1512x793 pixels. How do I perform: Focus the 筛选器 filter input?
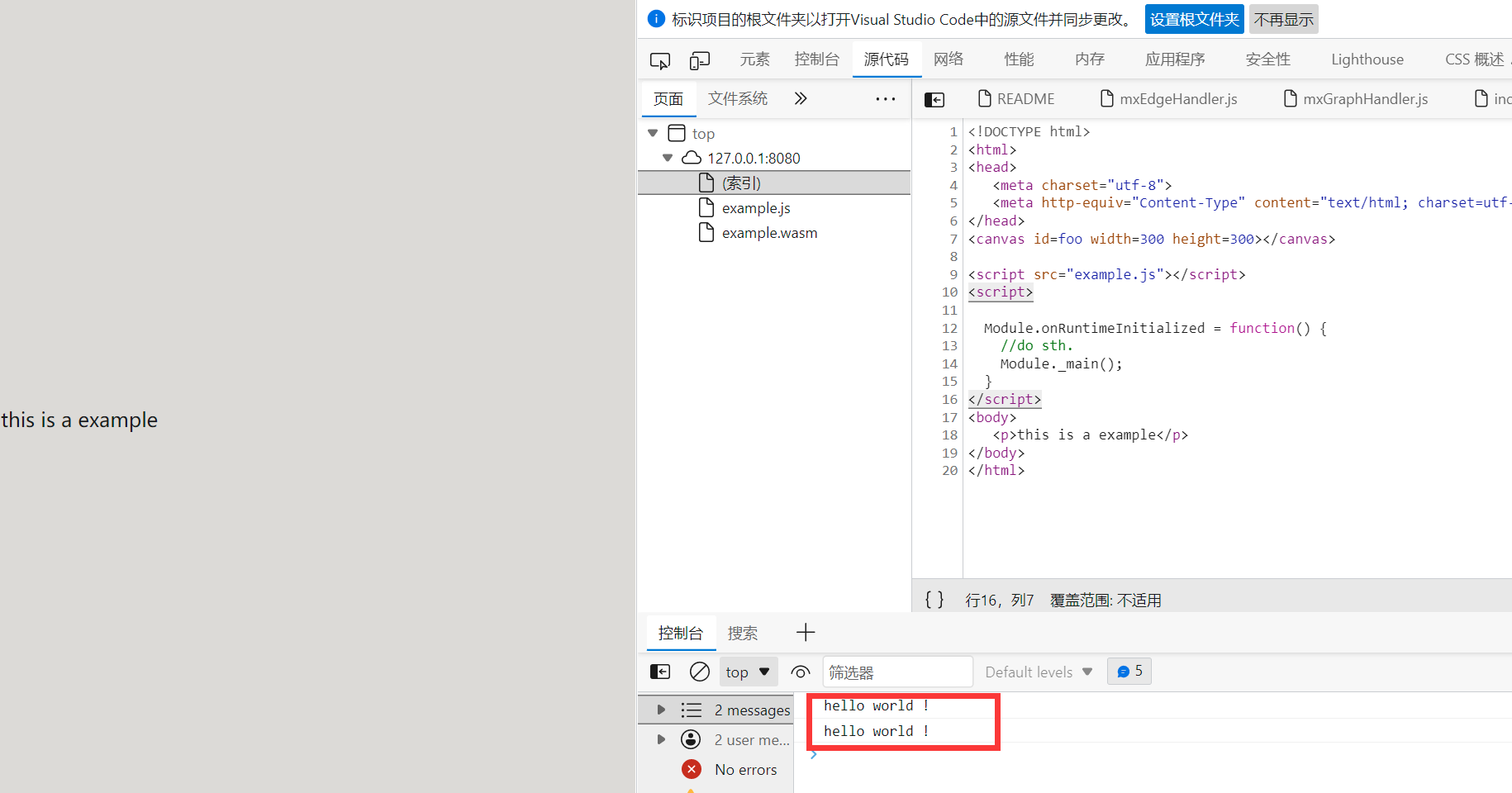tap(898, 672)
